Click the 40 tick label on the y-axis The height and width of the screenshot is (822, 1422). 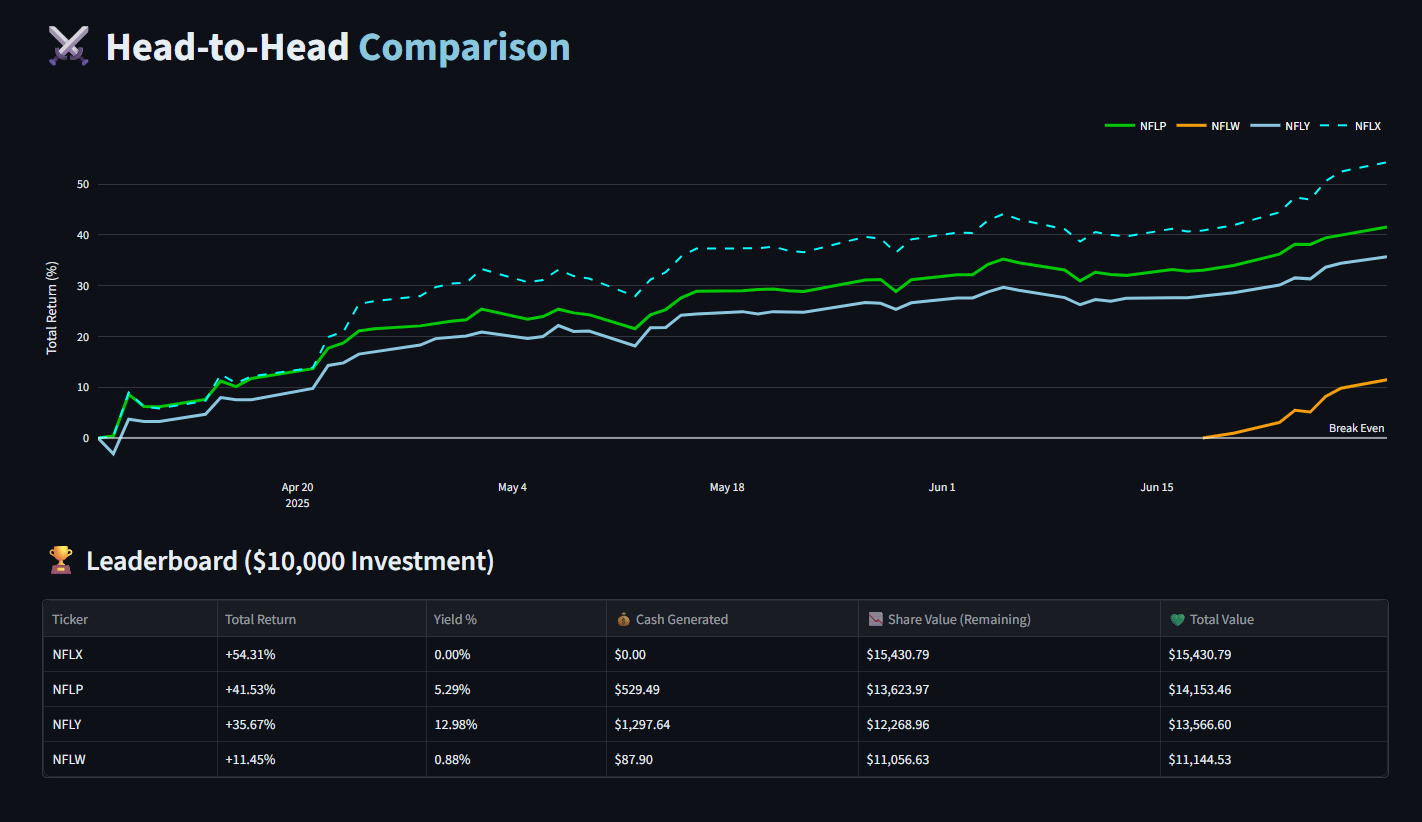click(83, 235)
